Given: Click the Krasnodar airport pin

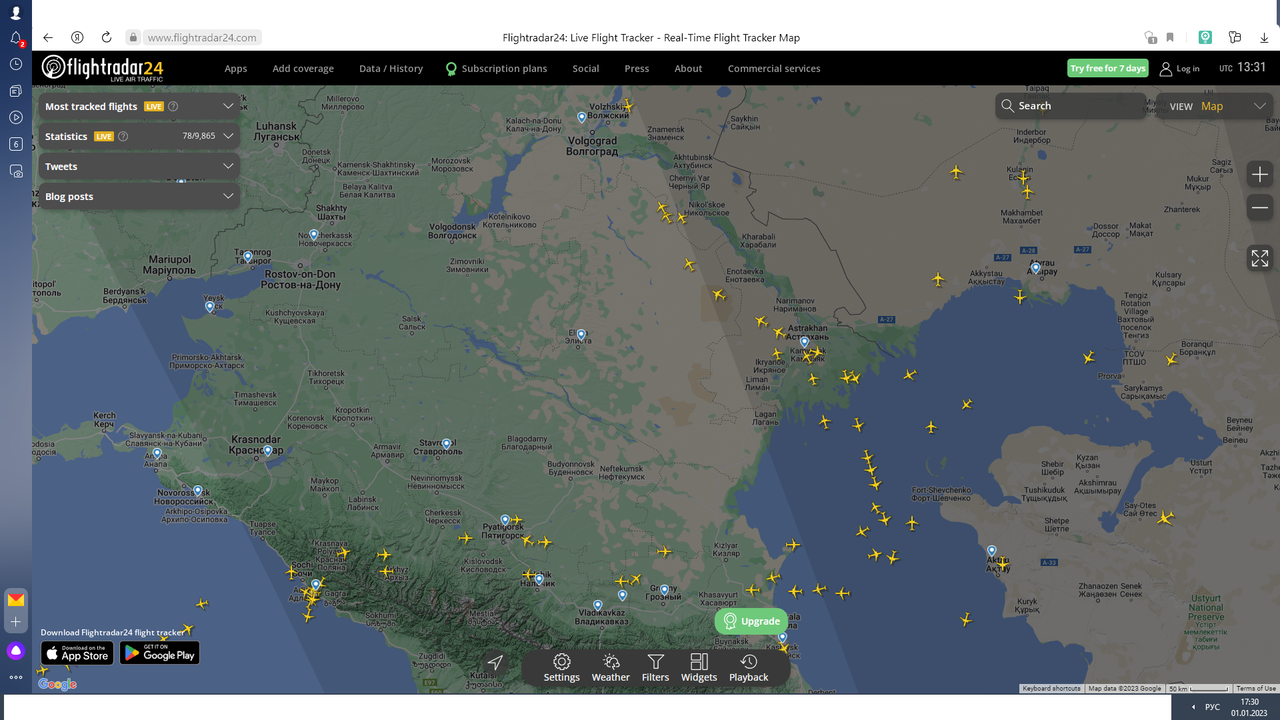Looking at the screenshot, I should pyautogui.click(x=268, y=451).
